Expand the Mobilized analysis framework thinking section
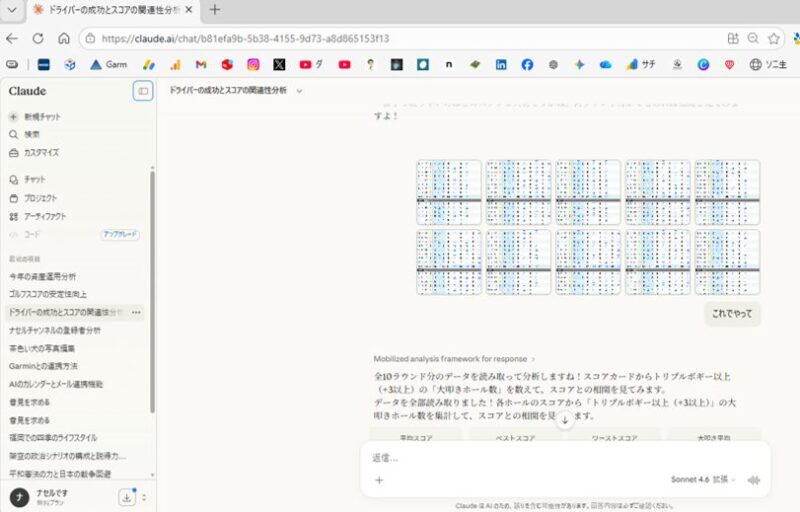 tap(455, 358)
